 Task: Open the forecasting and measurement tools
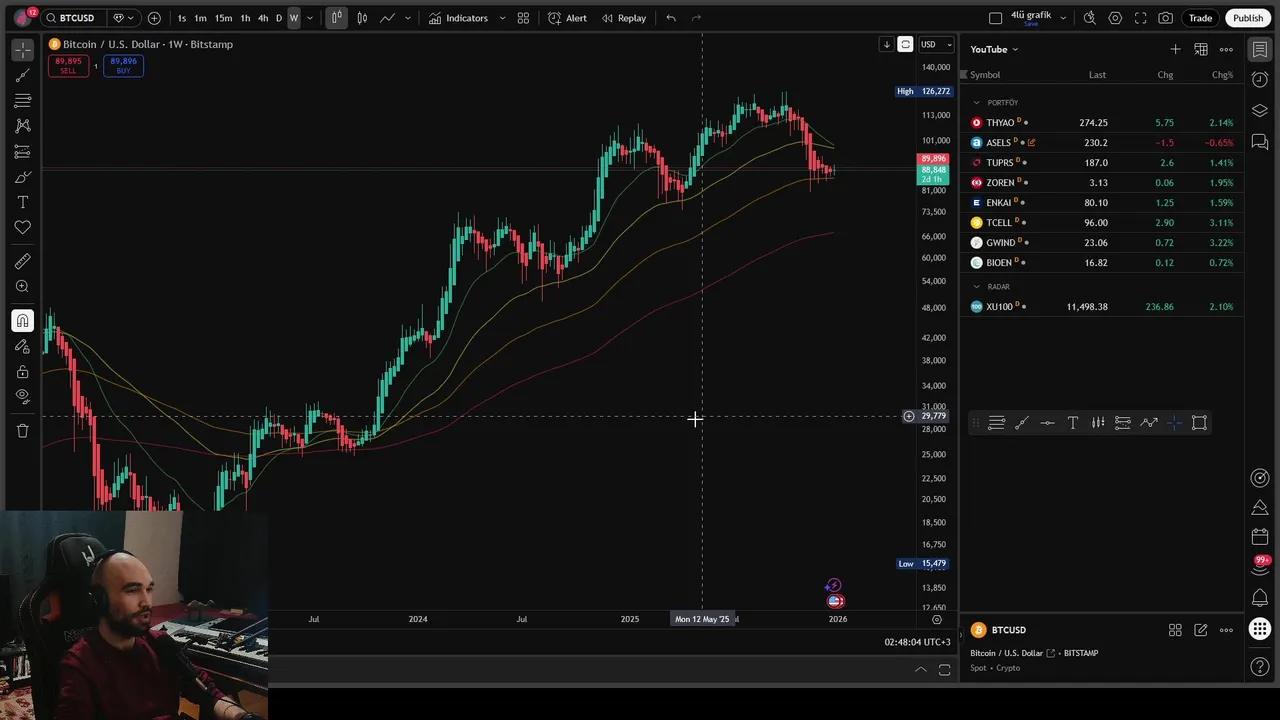point(22,152)
